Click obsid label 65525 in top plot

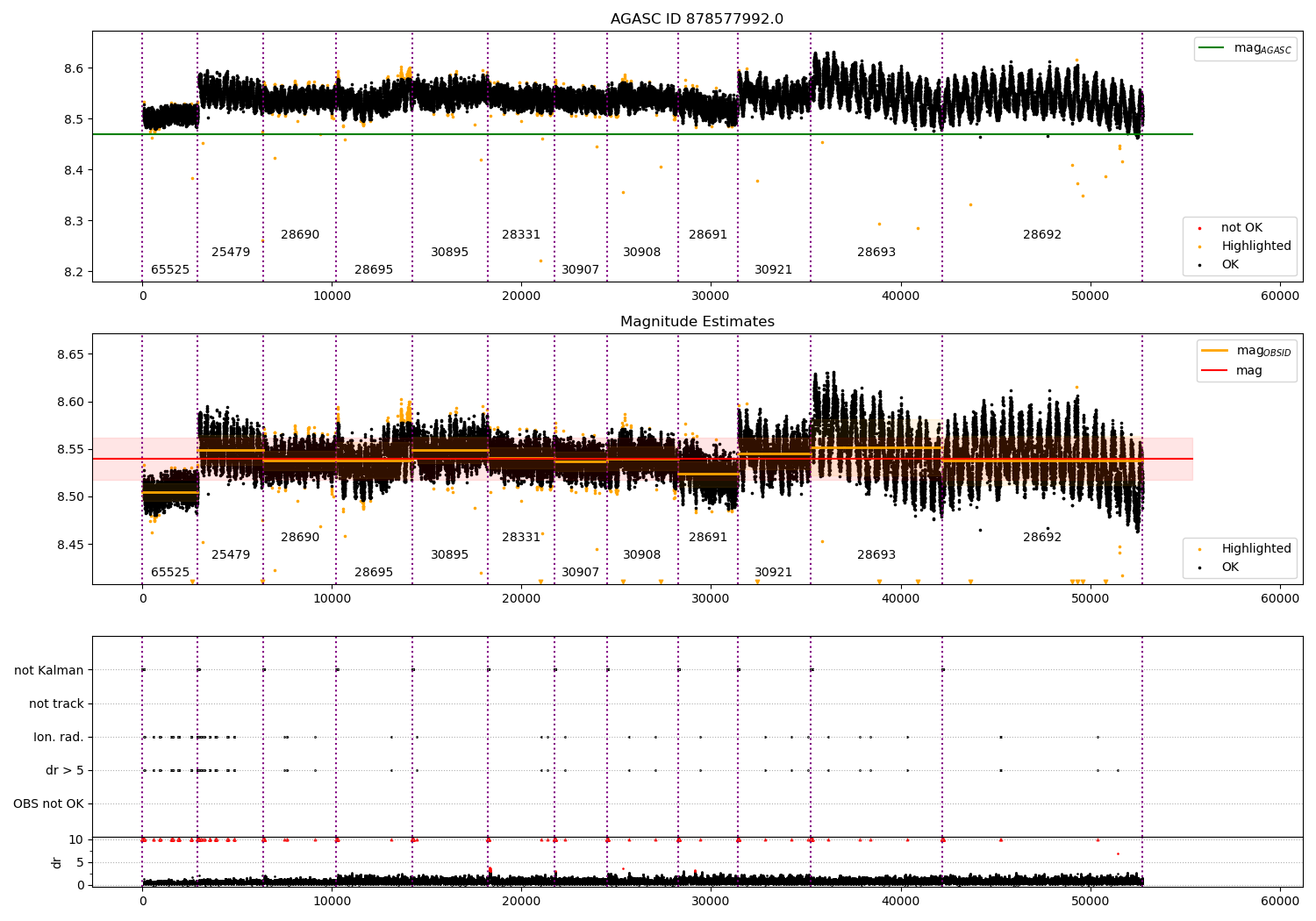170,270
